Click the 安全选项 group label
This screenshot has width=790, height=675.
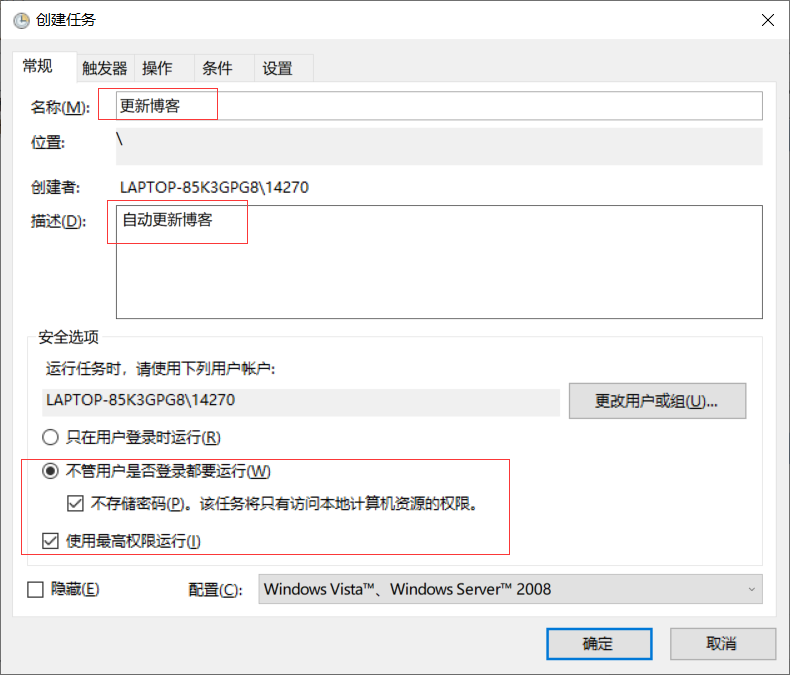(x=69, y=337)
